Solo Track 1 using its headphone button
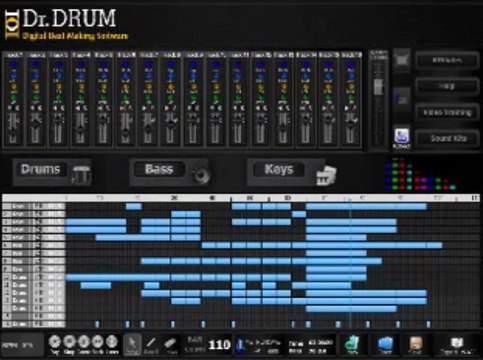The width and height of the screenshot is (483, 360). click(x=17, y=108)
